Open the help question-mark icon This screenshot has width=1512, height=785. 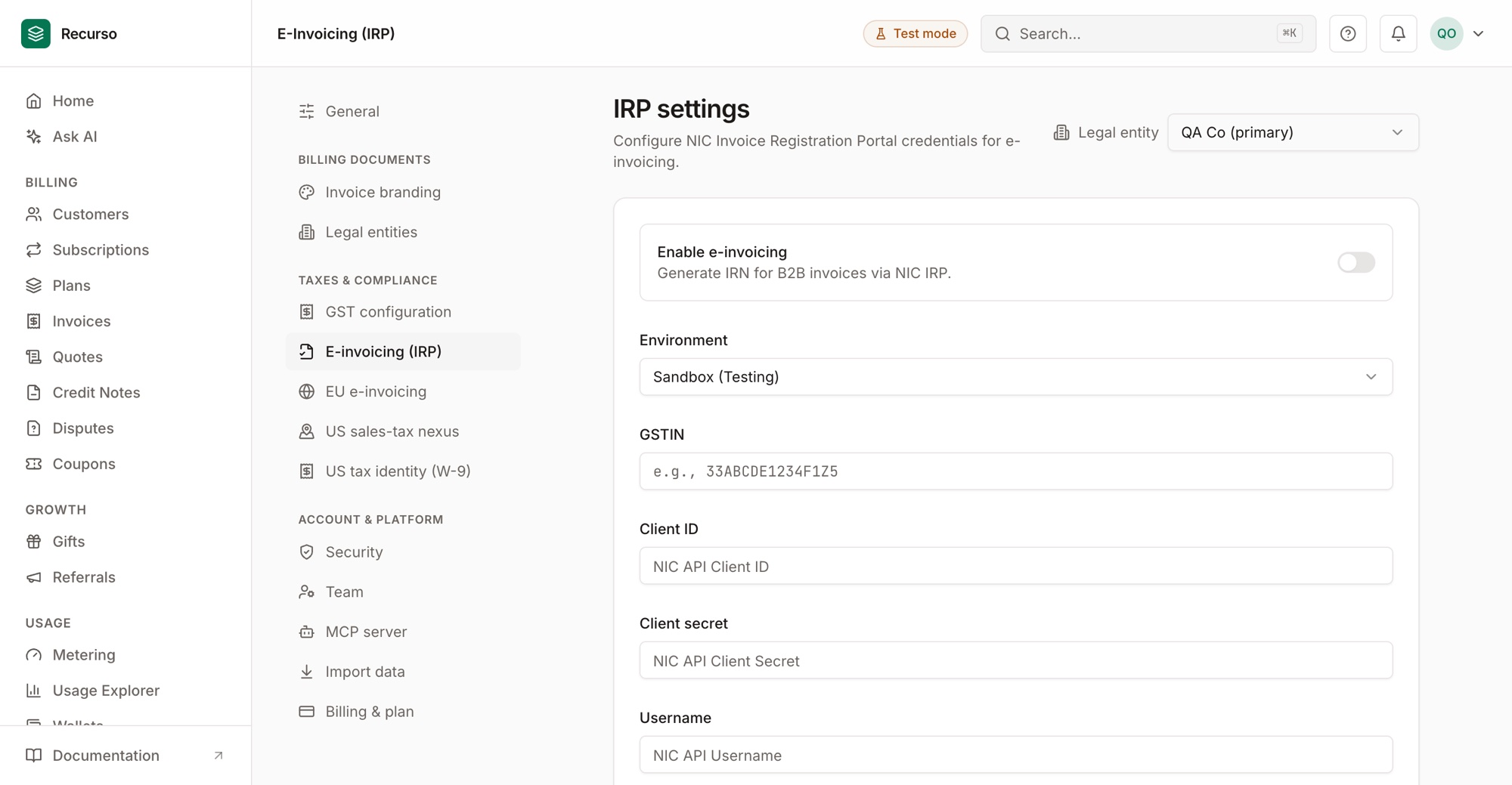pos(1348,33)
